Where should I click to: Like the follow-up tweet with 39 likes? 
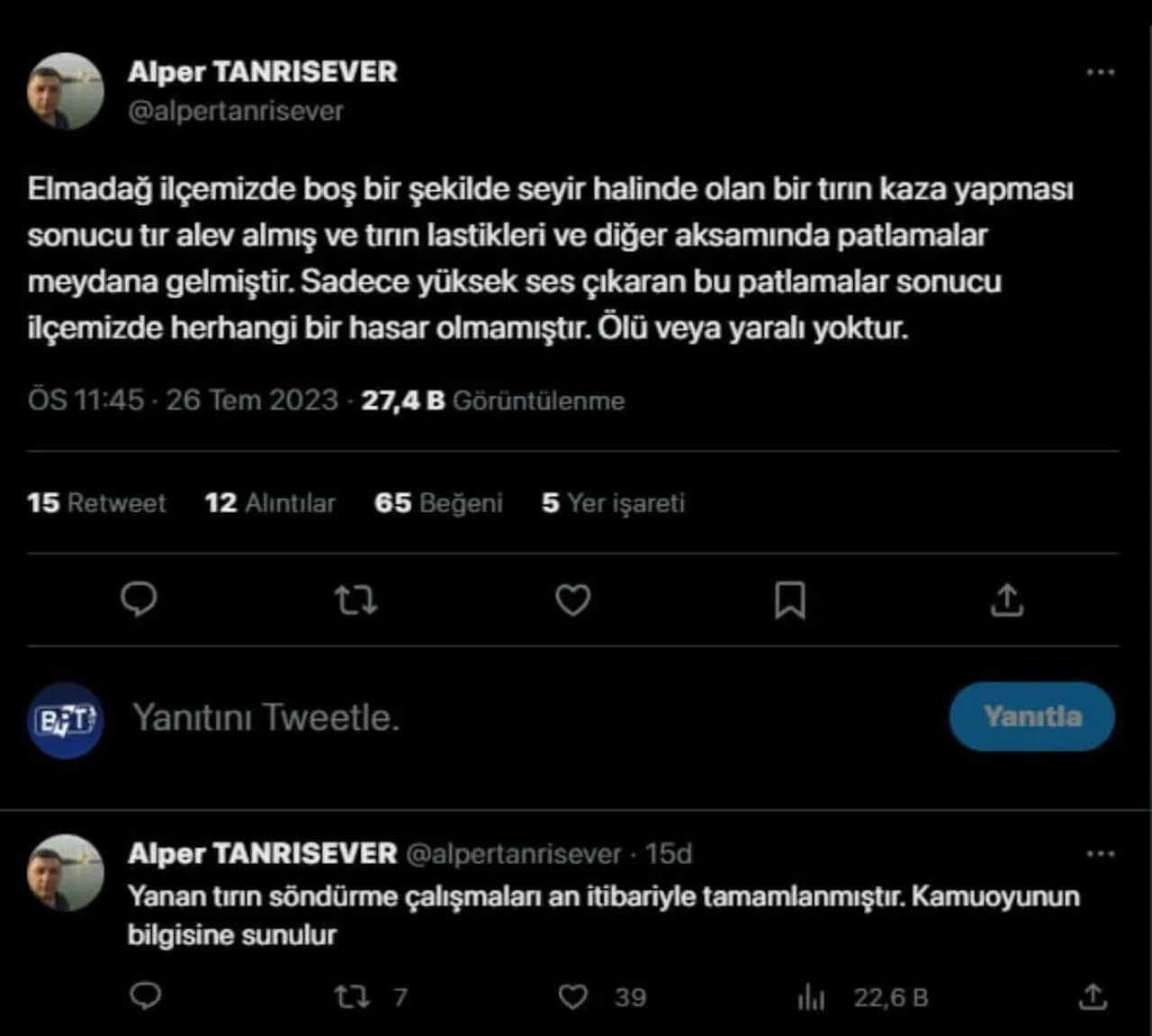tap(573, 996)
